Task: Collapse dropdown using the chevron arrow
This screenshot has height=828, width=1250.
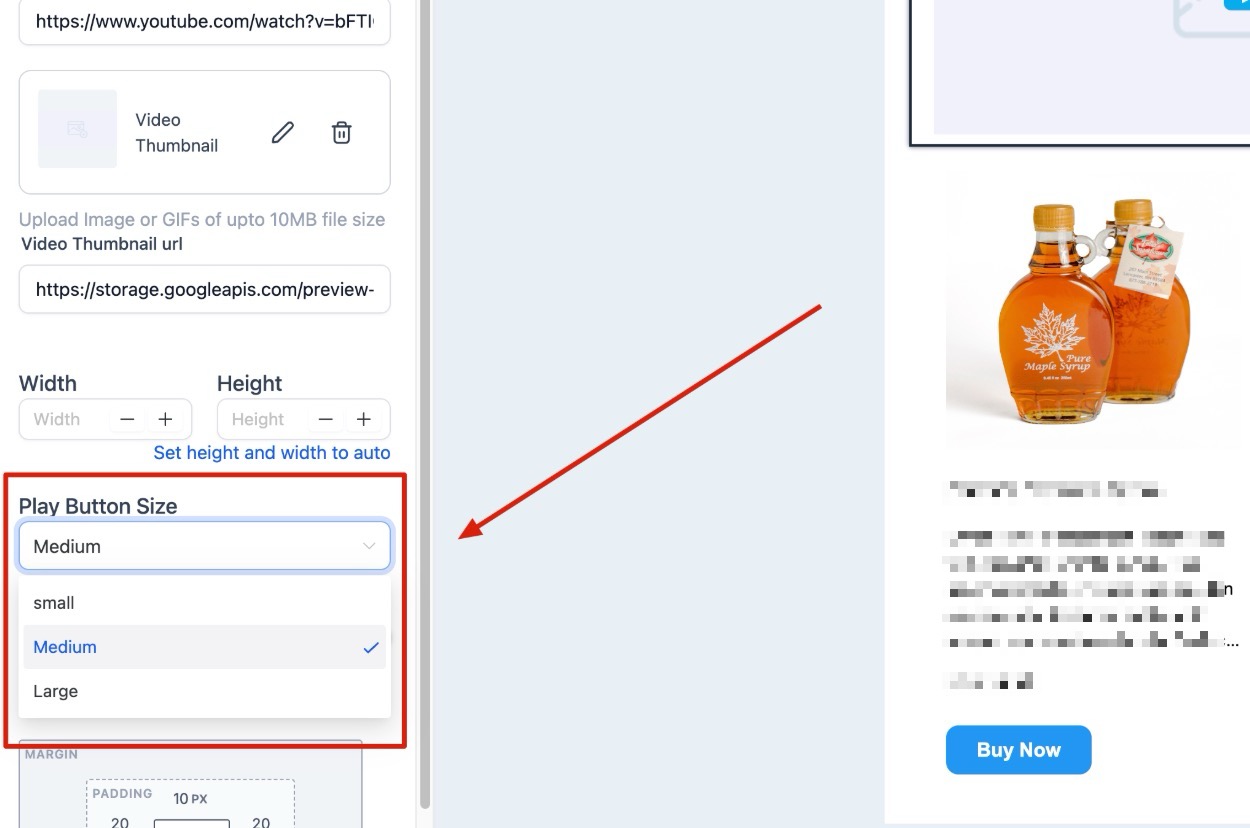Action: click(x=369, y=546)
